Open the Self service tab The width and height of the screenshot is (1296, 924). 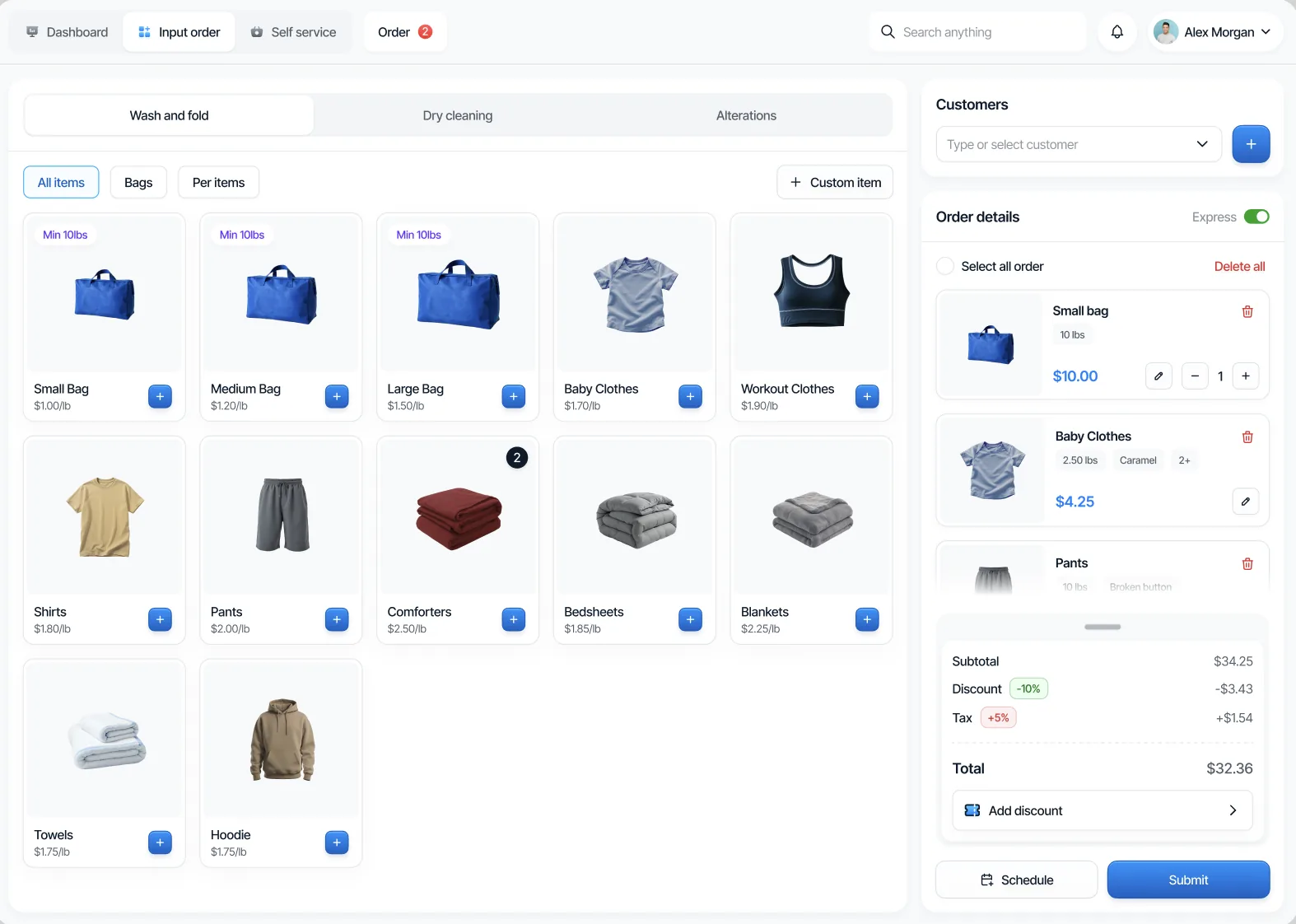click(x=293, y=32)
